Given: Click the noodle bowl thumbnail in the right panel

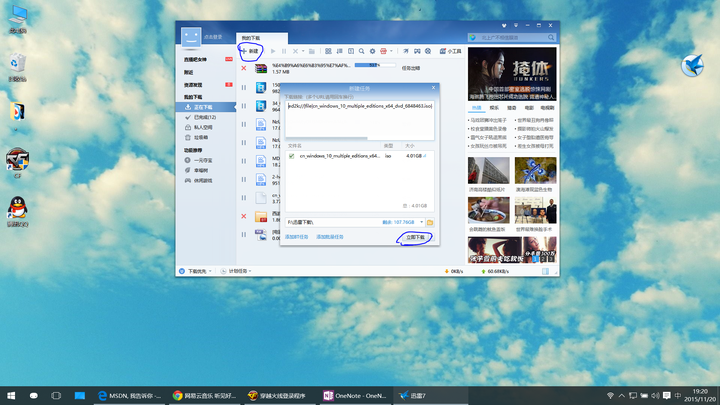Looking at the screenshot, I should 489,210.
